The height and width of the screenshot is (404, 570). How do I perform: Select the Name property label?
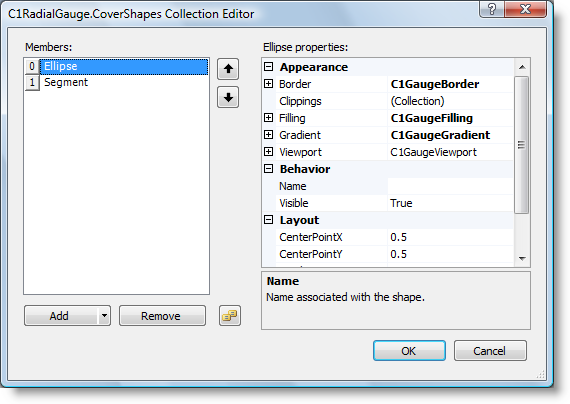[x=293, y=186]
